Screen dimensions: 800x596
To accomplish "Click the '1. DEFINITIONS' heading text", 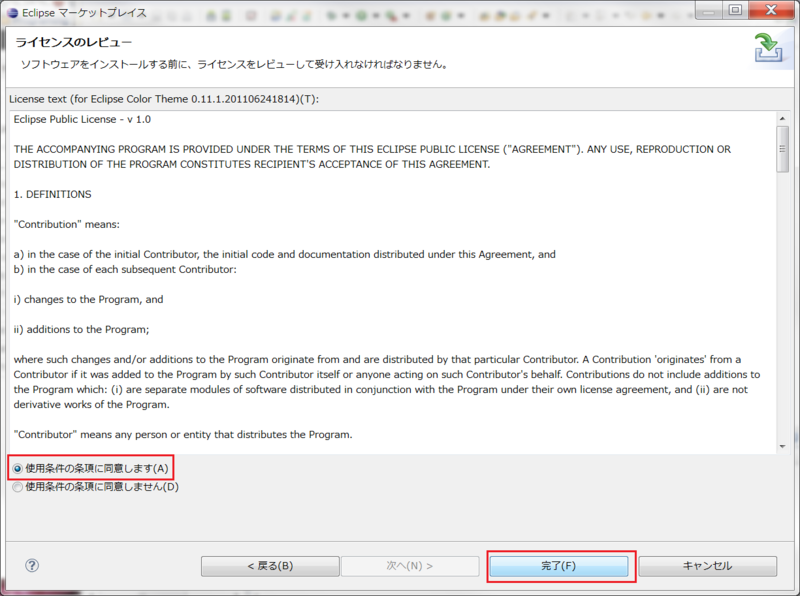I will 53,194.
